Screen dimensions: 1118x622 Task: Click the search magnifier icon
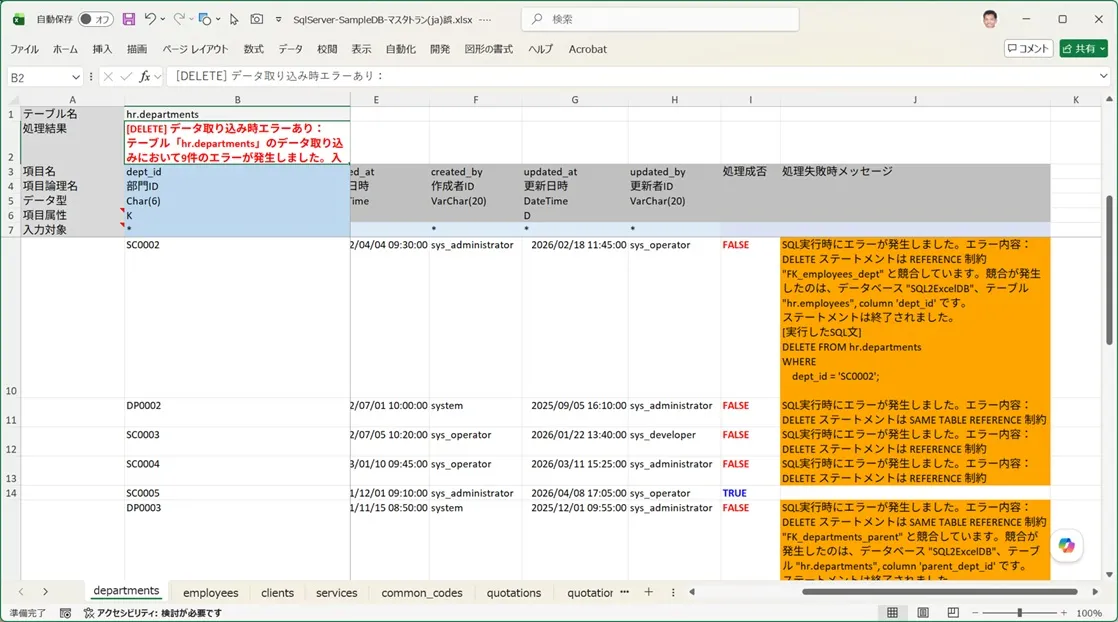537,19
